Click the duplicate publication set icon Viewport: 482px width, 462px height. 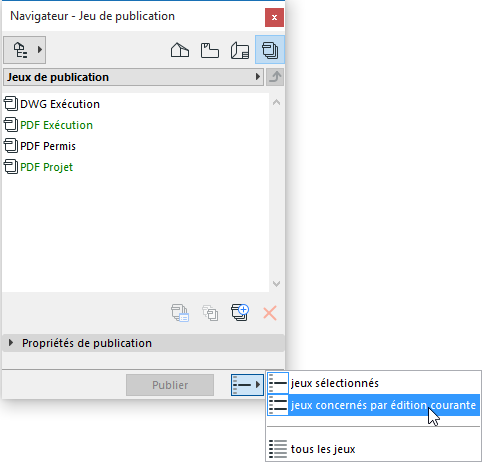pyautogui.click(x=210, y=313)
